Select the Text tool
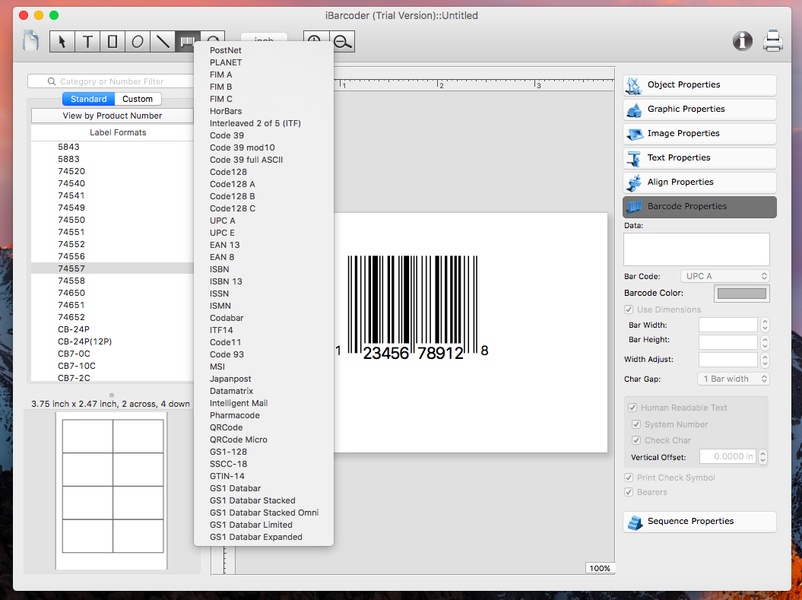Viewport: 802px width, 600px height. click(88, 41)
